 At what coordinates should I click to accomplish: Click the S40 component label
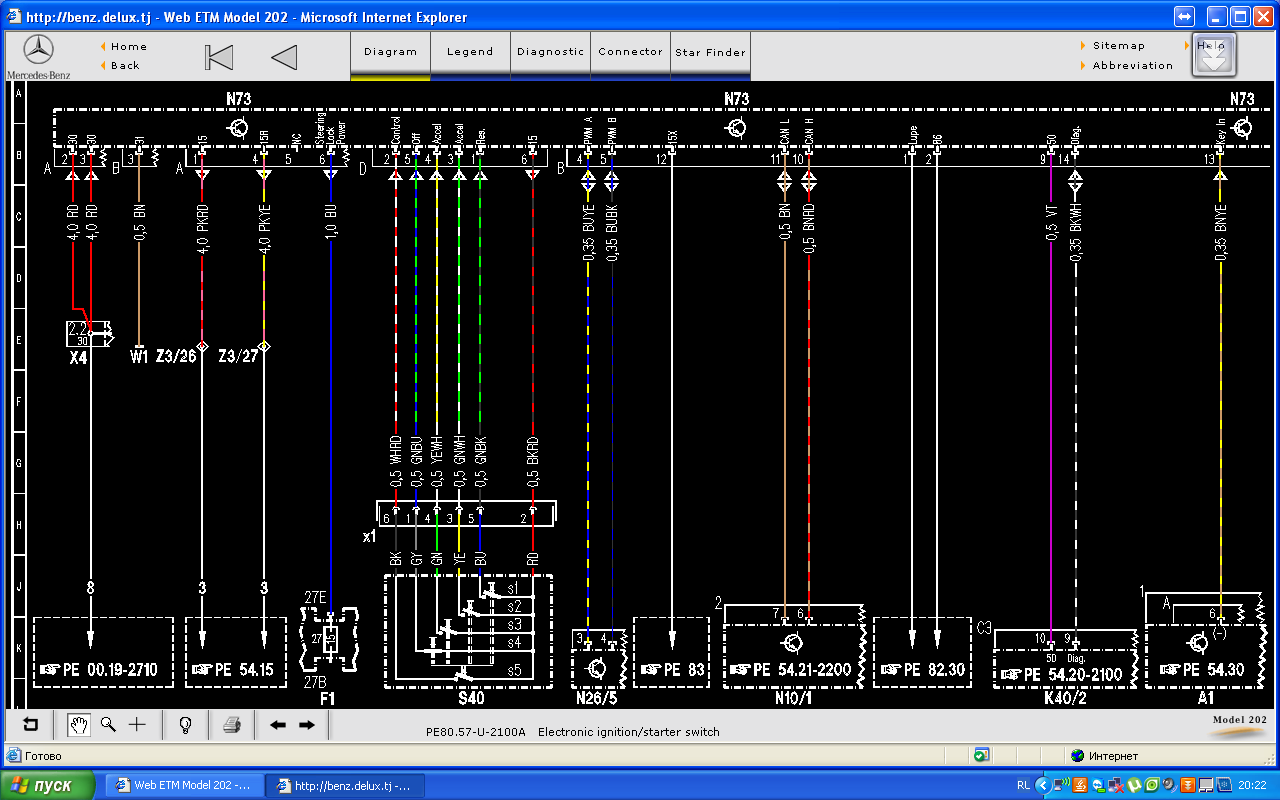click(469, 698)
